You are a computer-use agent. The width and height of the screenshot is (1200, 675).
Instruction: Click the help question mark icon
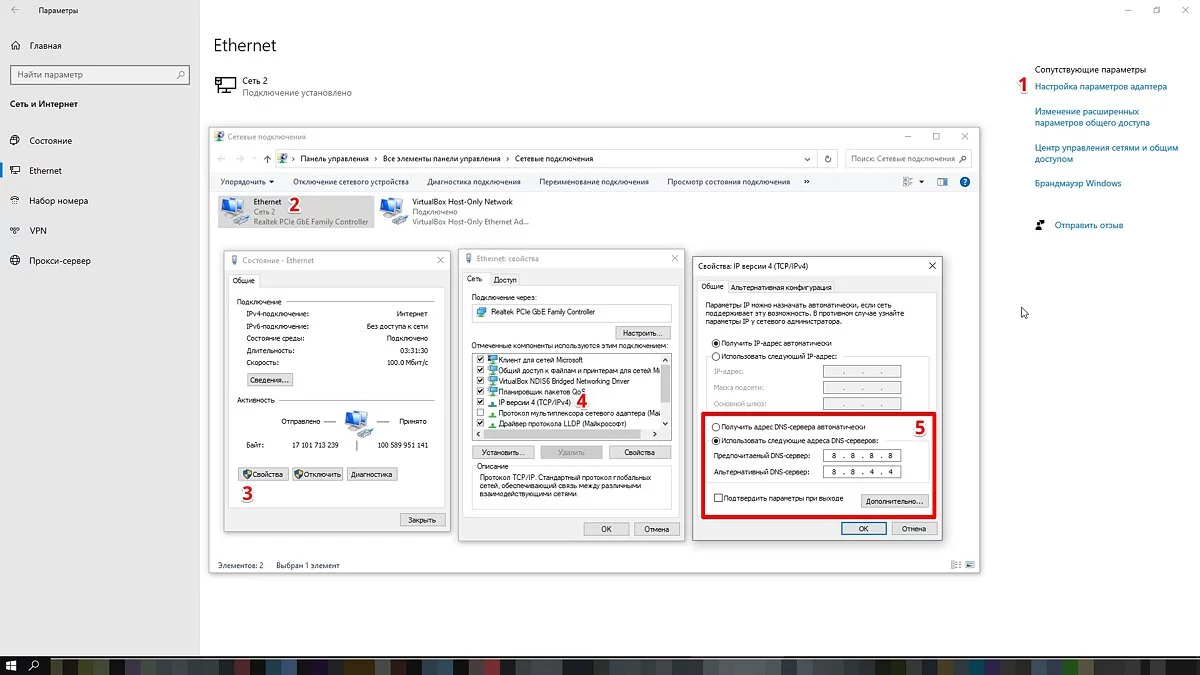pyautogui.click(x=965, y=182)
